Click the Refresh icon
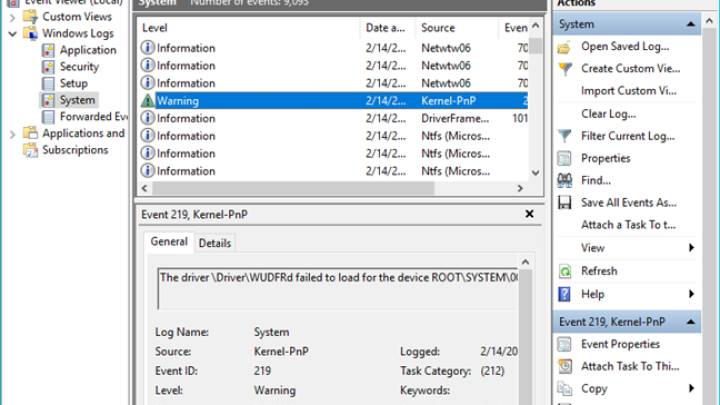The image size is (720, 405). click(x=565, y=271)
